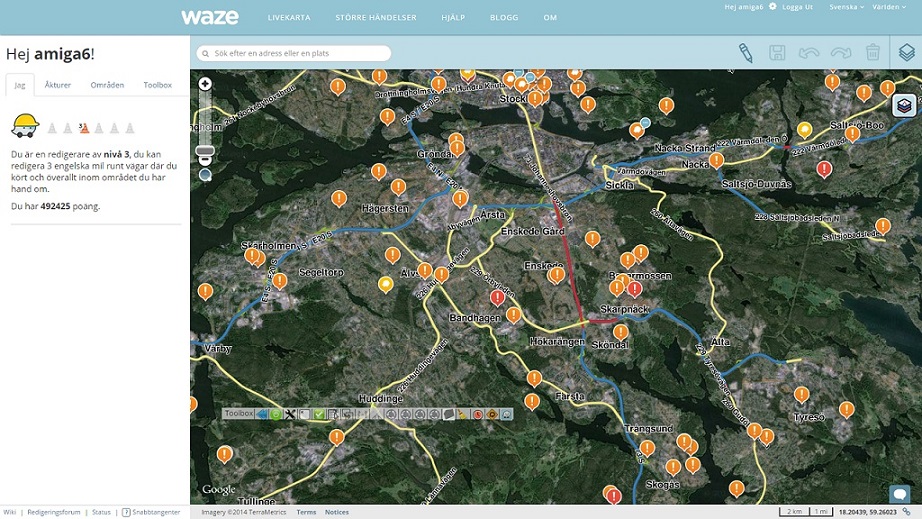Click the zoom in plus button
The width and height of the screenshot is (922, 519).
pos(205,84)
